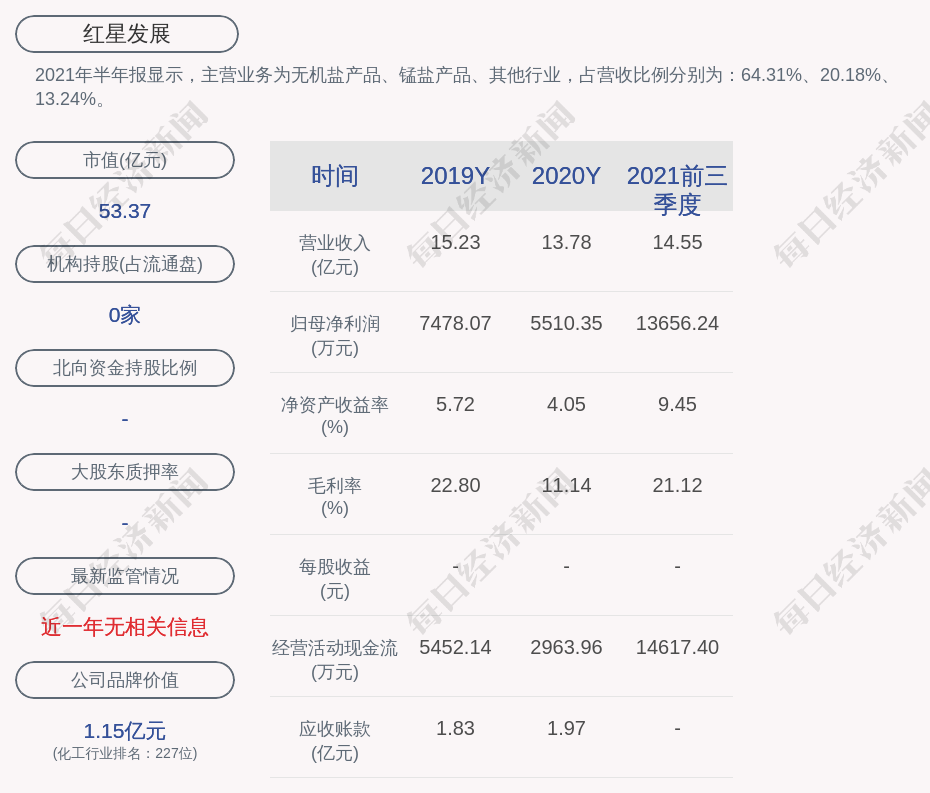Select the 公司品牌价值 label pill
The width and height of the screenshot is (930, 793).
125,680
